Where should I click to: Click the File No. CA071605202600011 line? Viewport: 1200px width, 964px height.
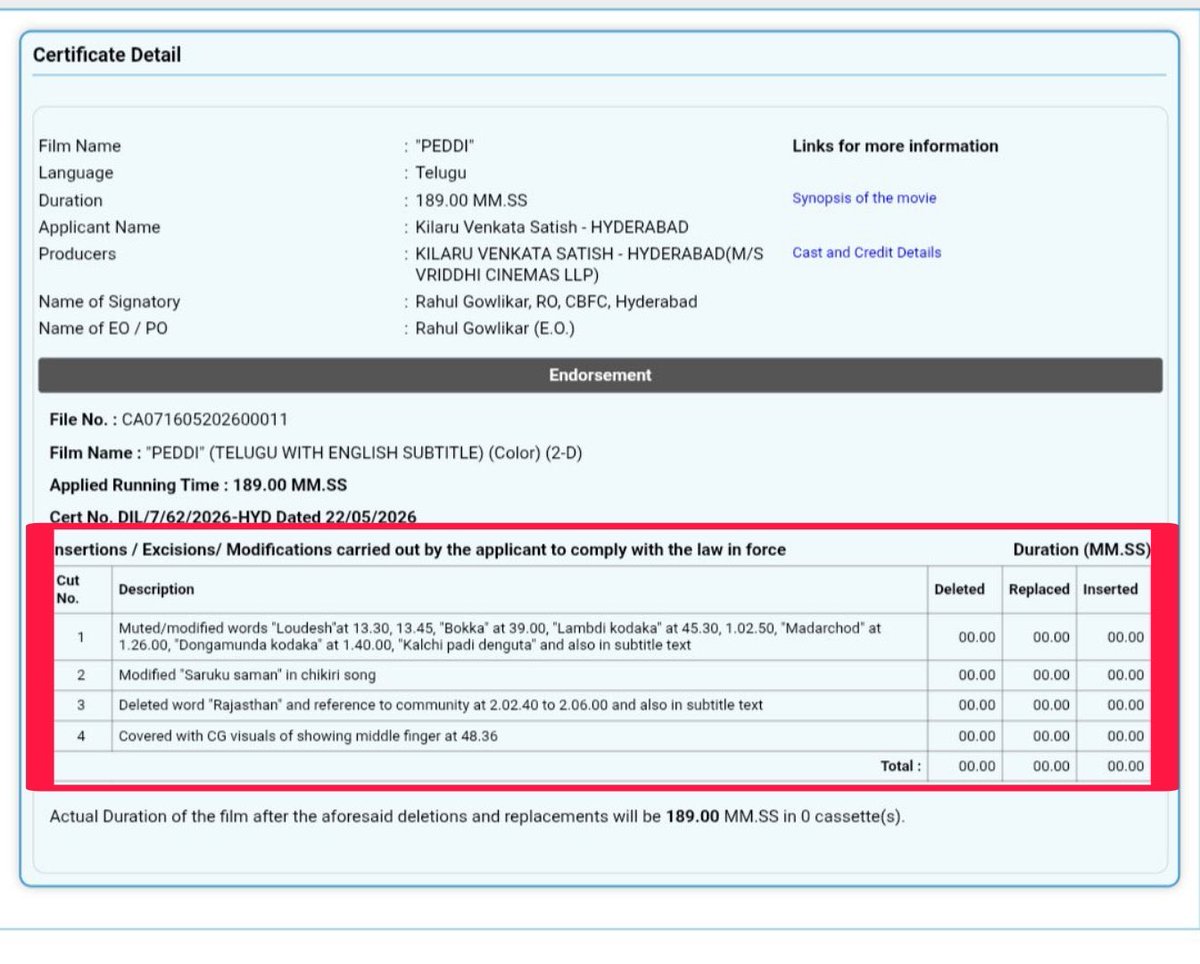click(168, 419)
